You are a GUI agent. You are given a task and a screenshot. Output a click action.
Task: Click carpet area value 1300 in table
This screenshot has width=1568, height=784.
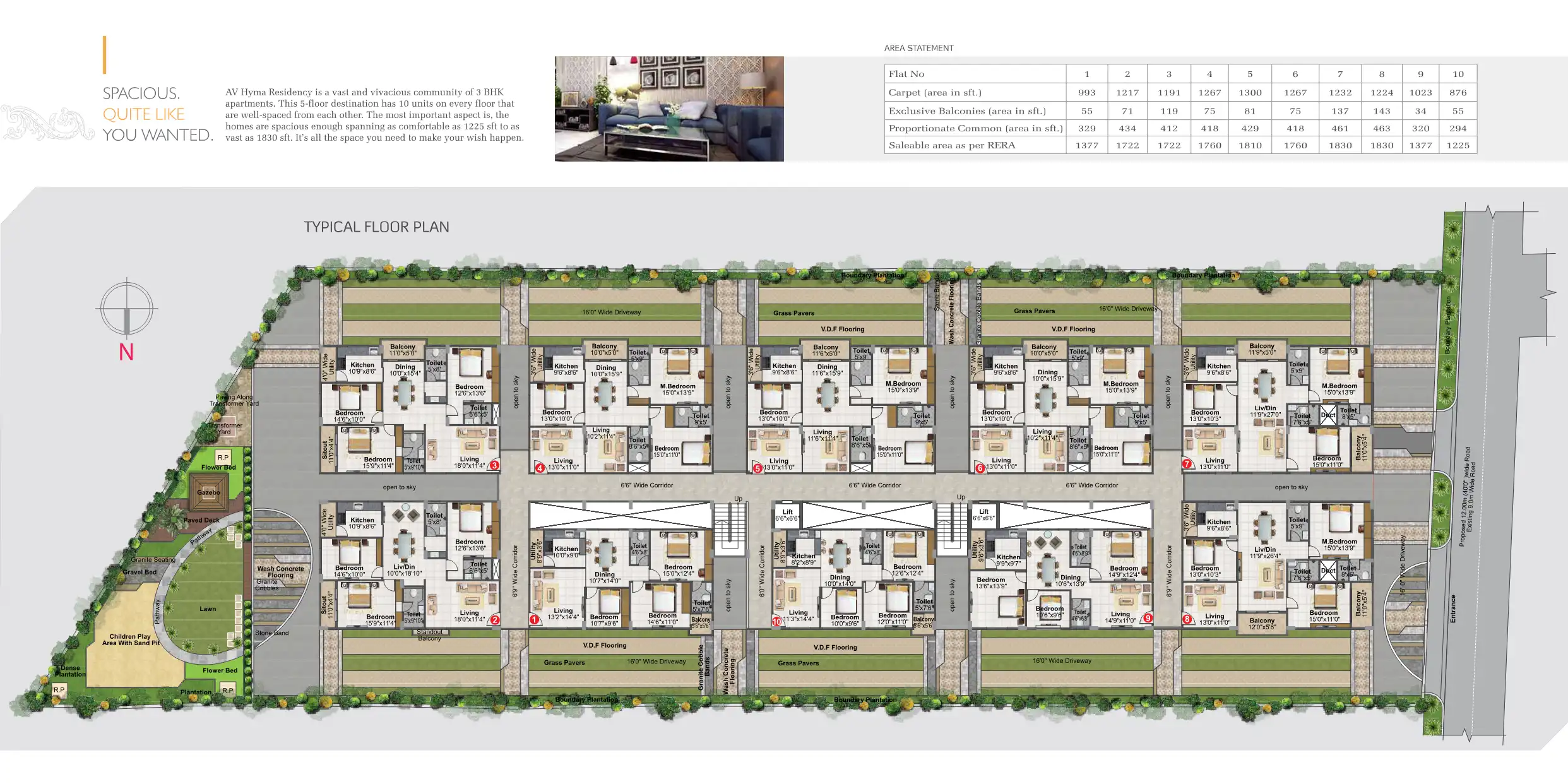1250,93
